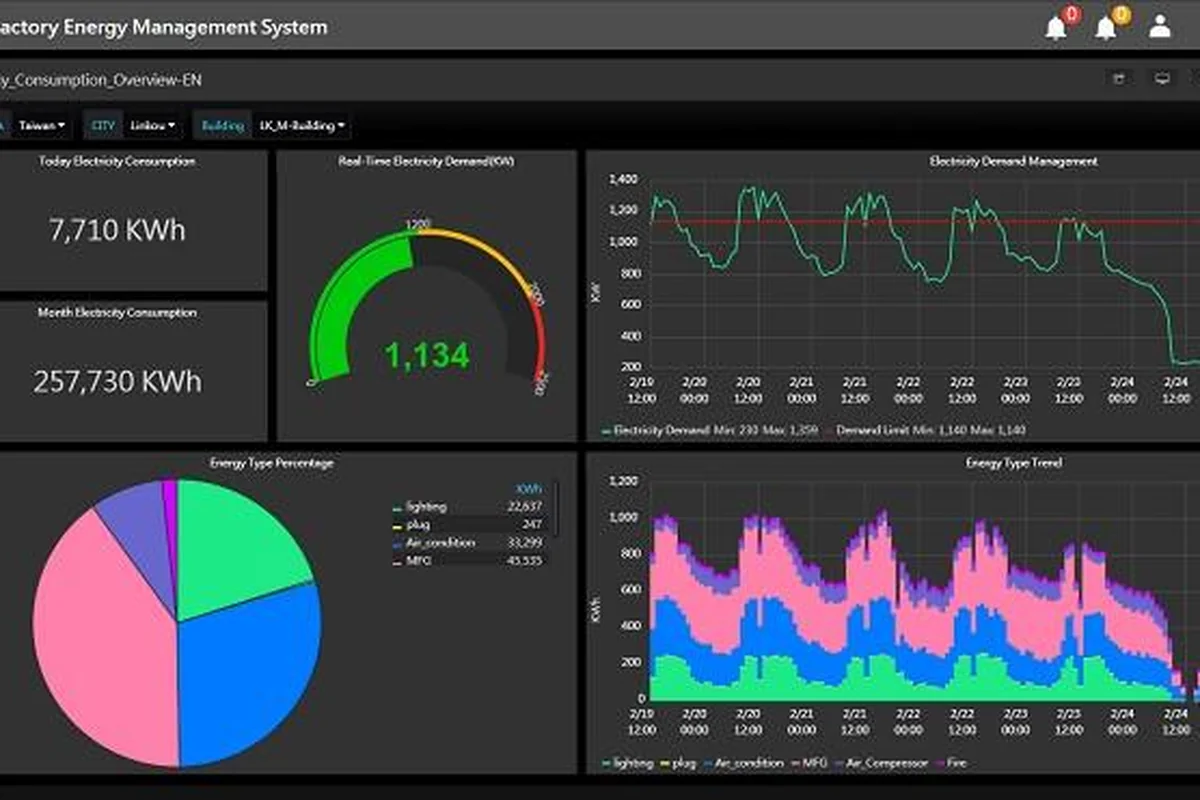Click the CITY filter label
Image resolution: width=1200 pixels, height=800 pixels.
click(x=103, y=126)
